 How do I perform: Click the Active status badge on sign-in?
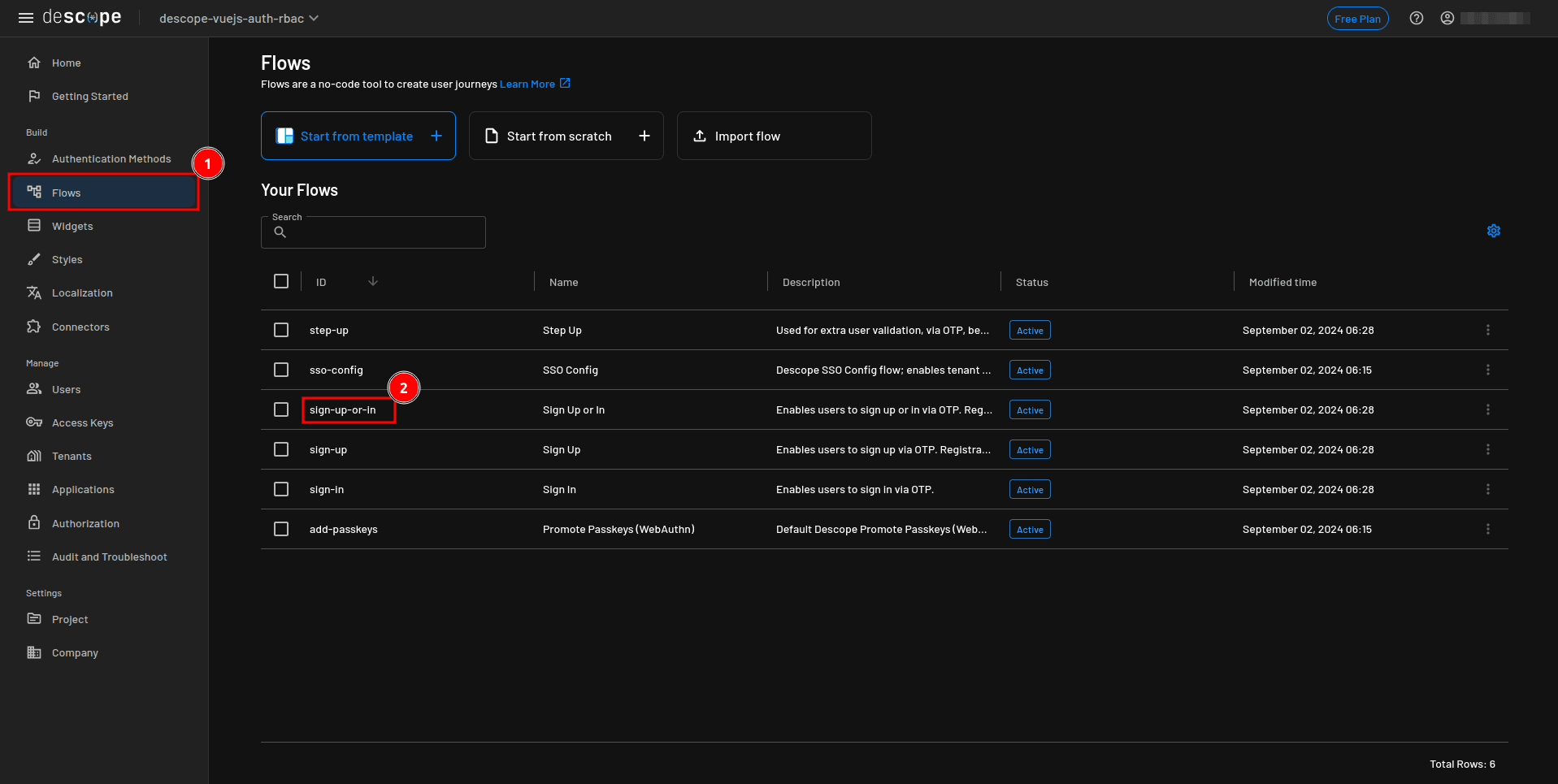click(1029, 489)
